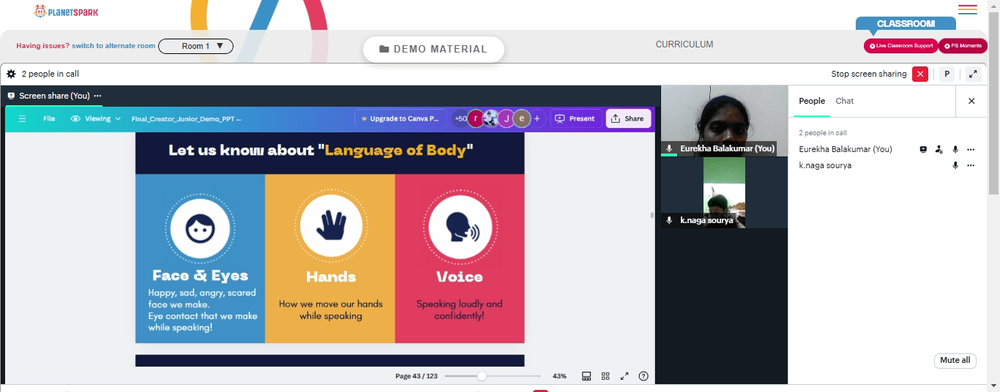This screenshot has height=392, width=1000.
Task: Open Canva File menu
Action: 49,119
